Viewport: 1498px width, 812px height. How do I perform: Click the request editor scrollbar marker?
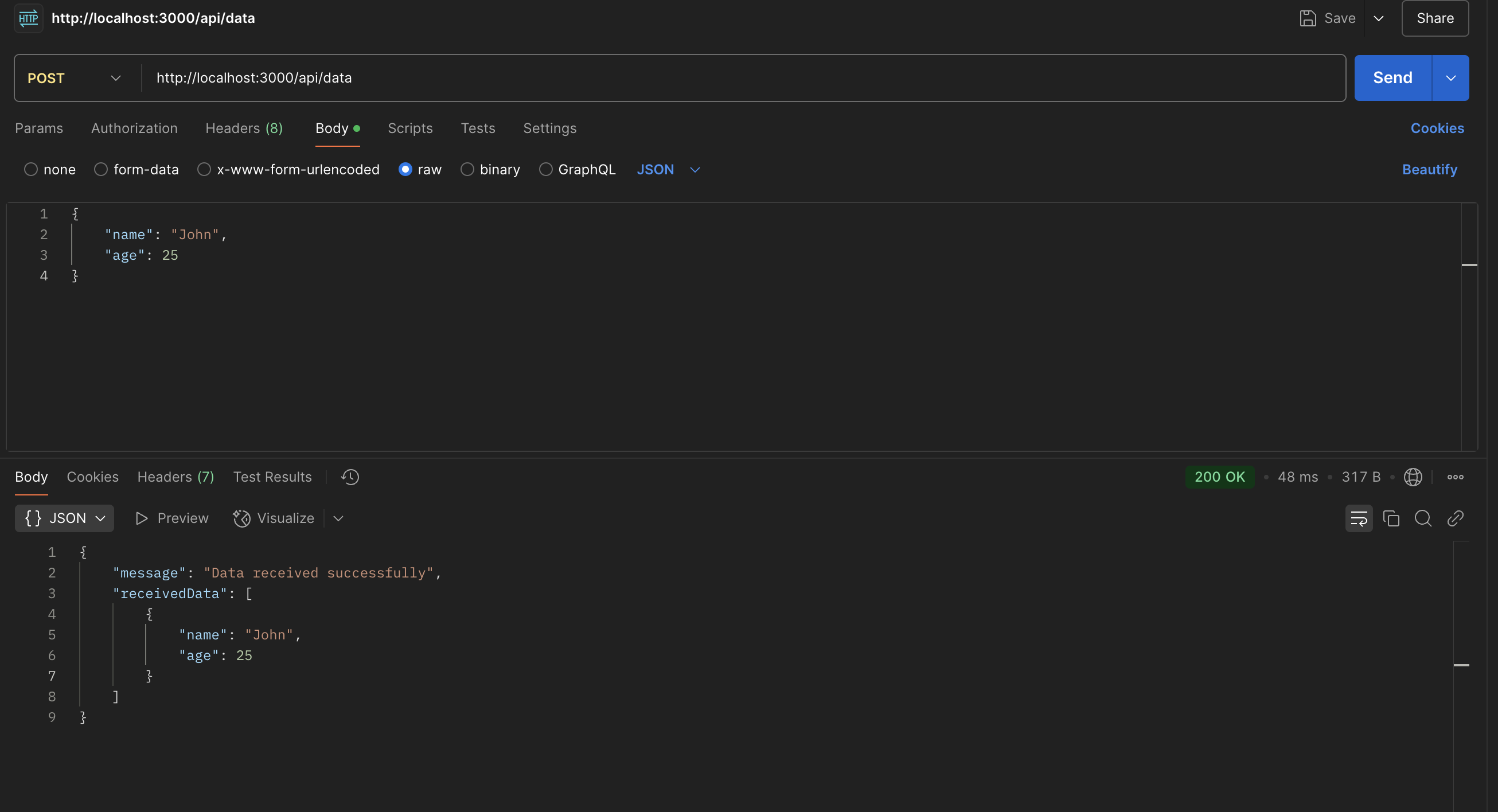tap(1469, 265)
